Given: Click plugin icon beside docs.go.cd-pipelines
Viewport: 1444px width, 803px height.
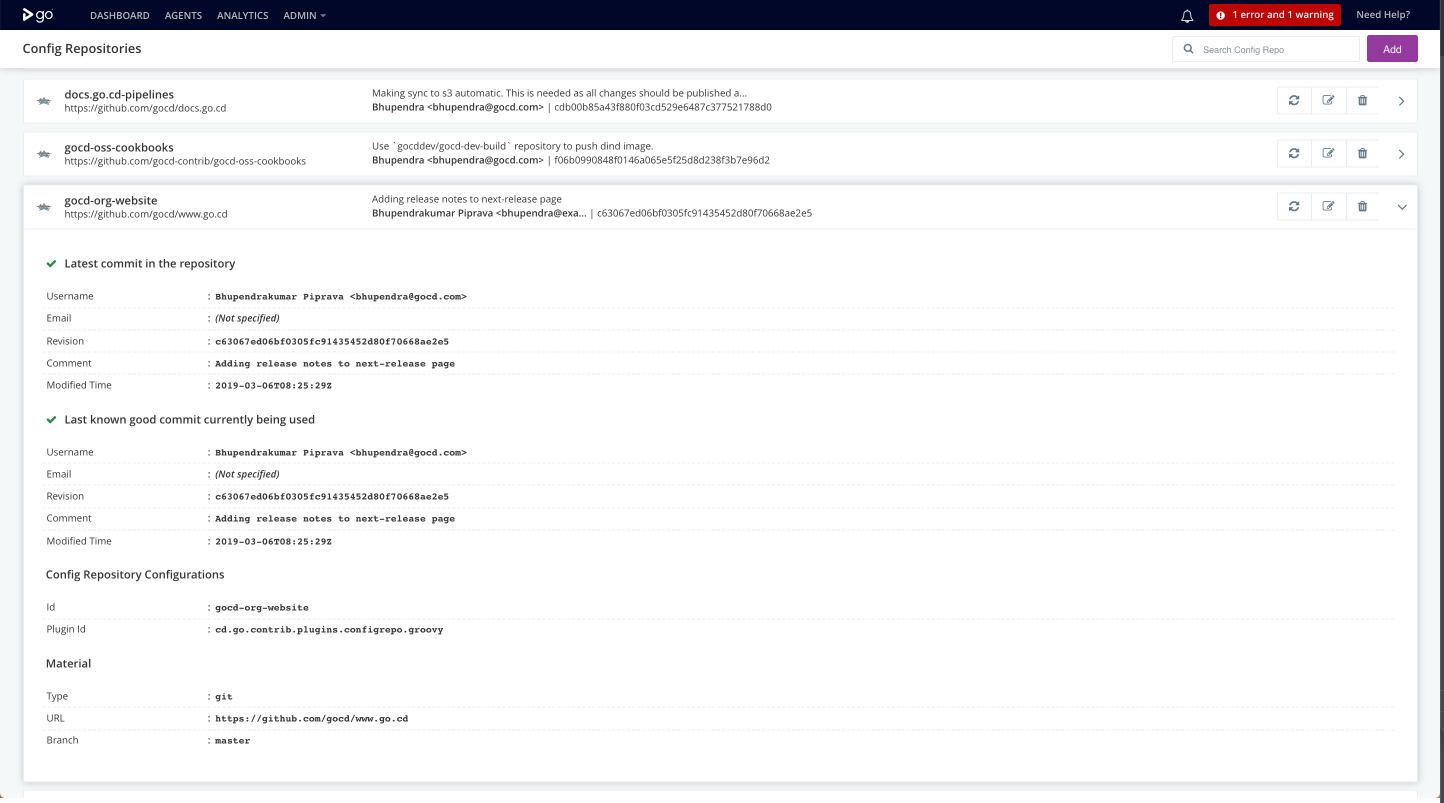Looking at the screenshot, I should [x=44, y=101].
